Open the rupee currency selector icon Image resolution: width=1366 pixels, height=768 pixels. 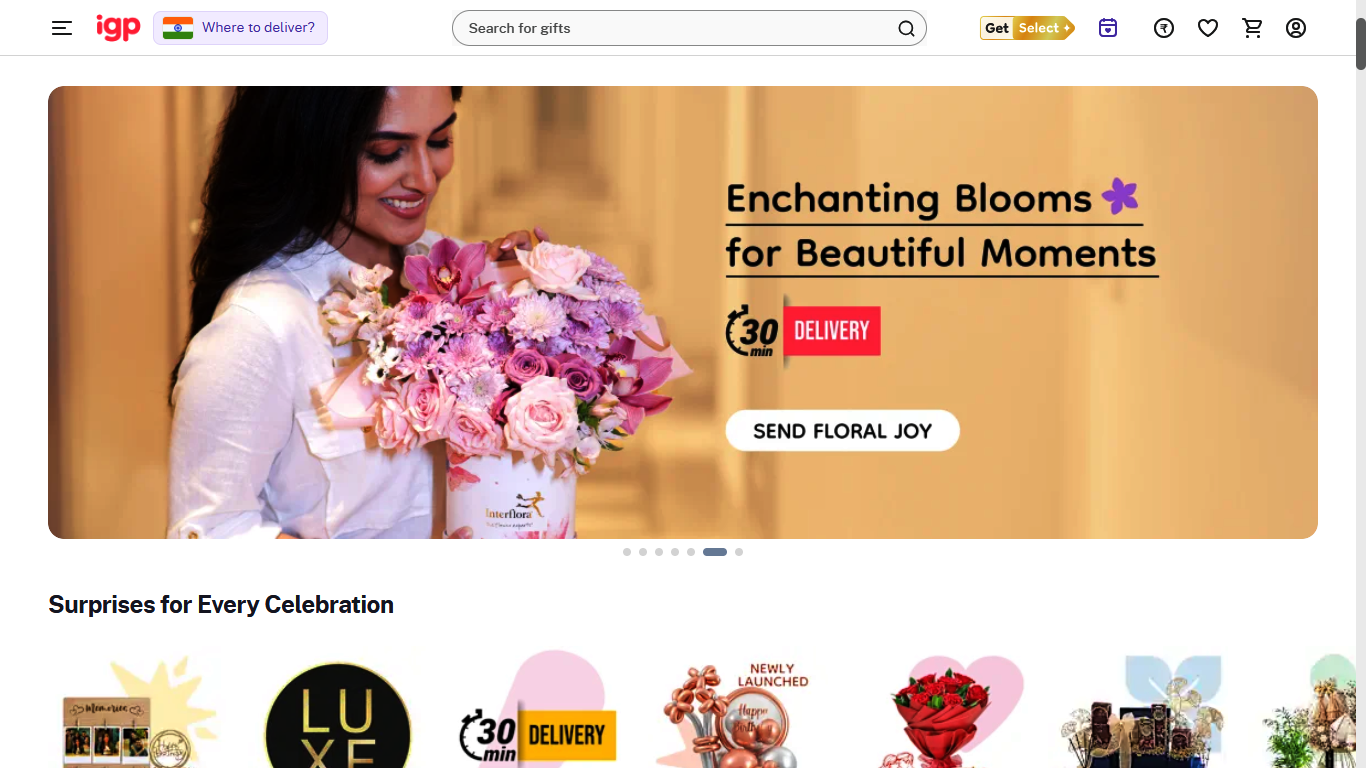pos(1164,28)
